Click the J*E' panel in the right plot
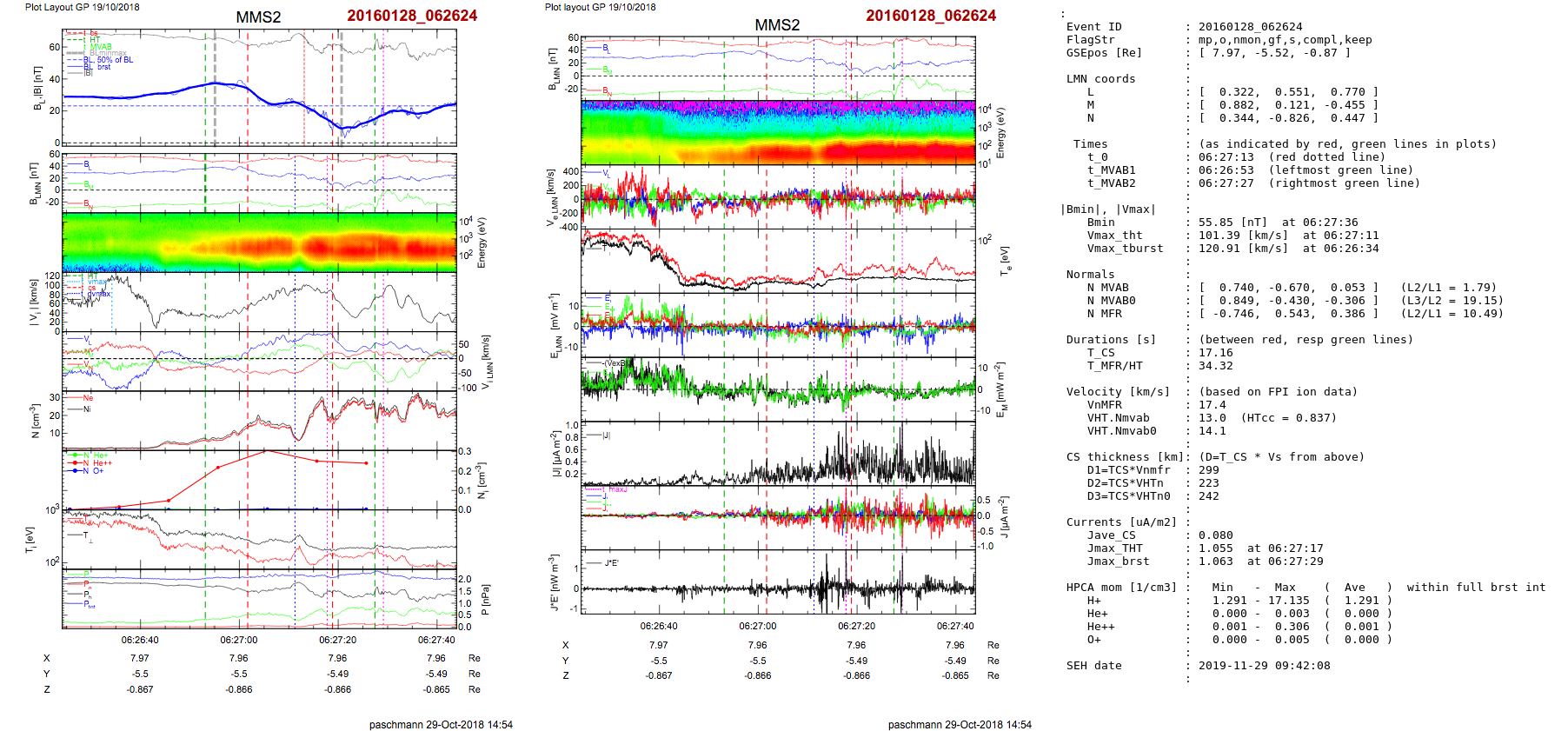 pyautogui.click(x=778, y=582)
